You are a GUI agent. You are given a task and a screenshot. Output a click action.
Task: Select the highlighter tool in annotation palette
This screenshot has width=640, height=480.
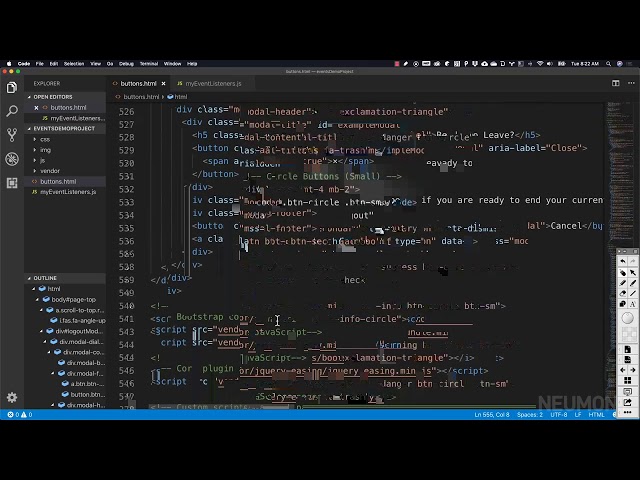(x=623, y=283)
